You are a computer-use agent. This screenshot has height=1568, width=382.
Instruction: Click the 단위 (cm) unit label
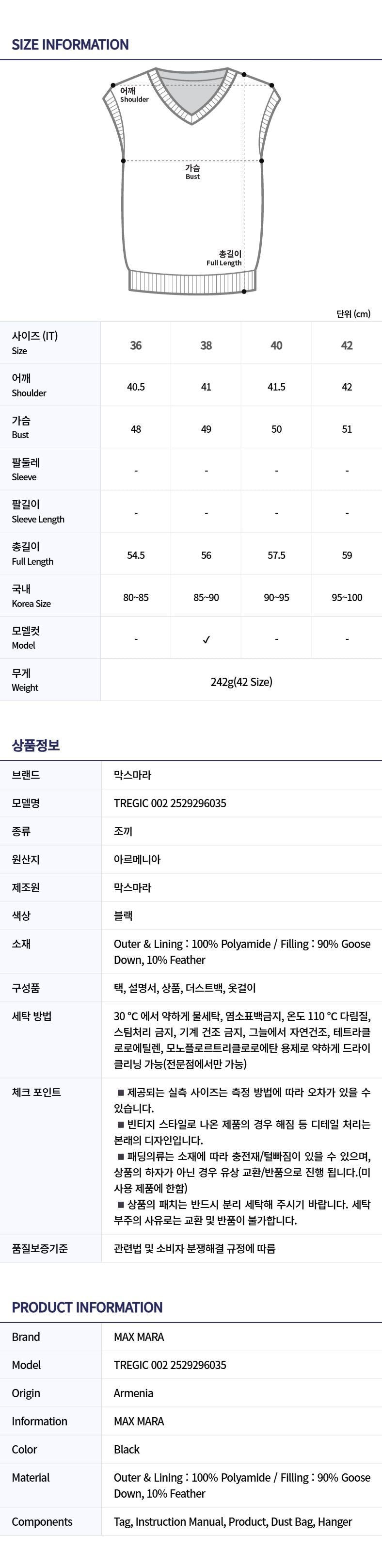click(x=353, y=313)
